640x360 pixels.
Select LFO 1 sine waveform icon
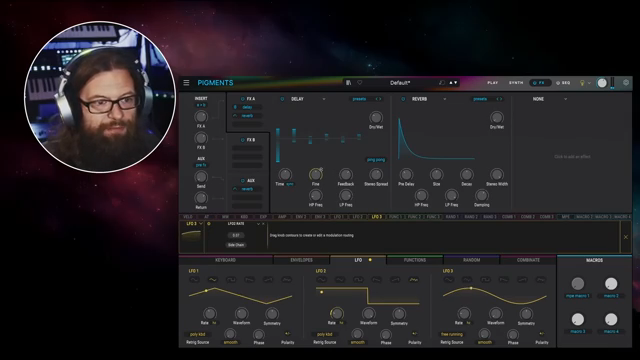pyautogui.click(x=194, y=280)
